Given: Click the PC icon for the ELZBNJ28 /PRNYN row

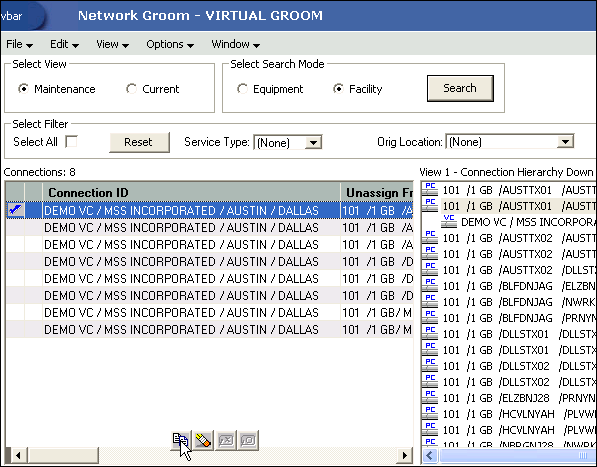Looking at the screenshot, I should point(430,397).
